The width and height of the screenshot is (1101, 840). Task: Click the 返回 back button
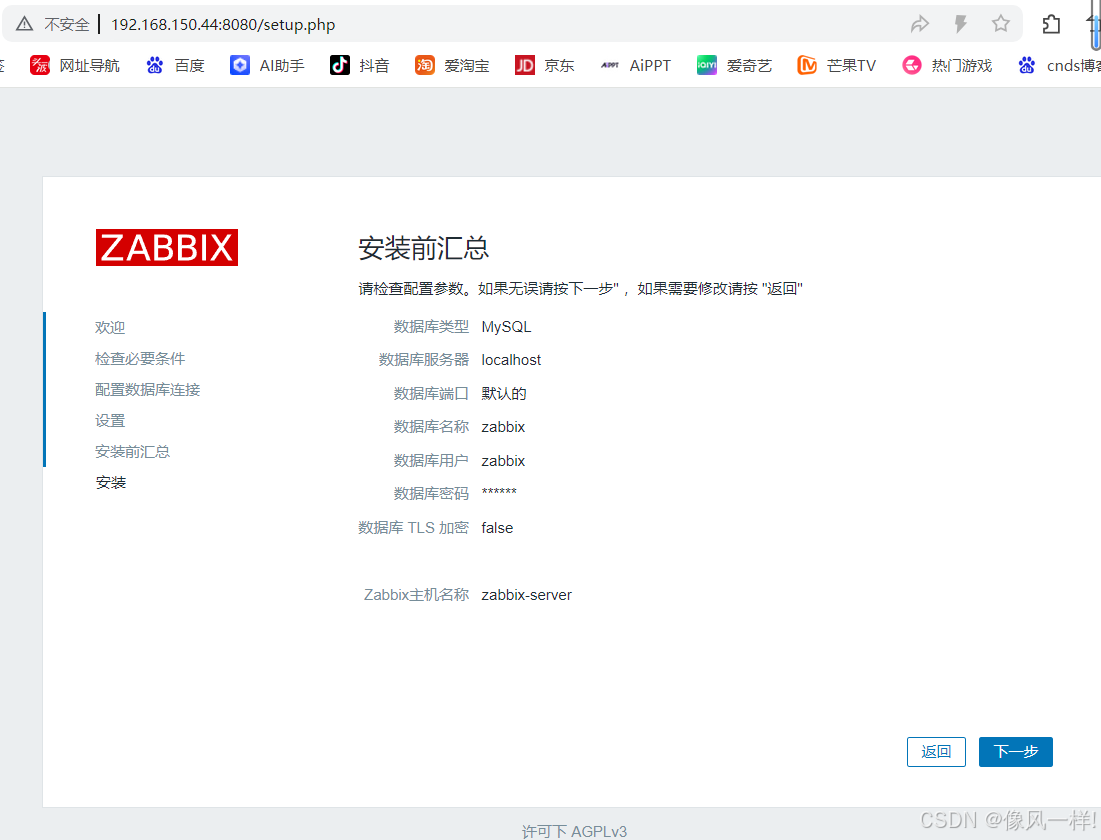936,752
